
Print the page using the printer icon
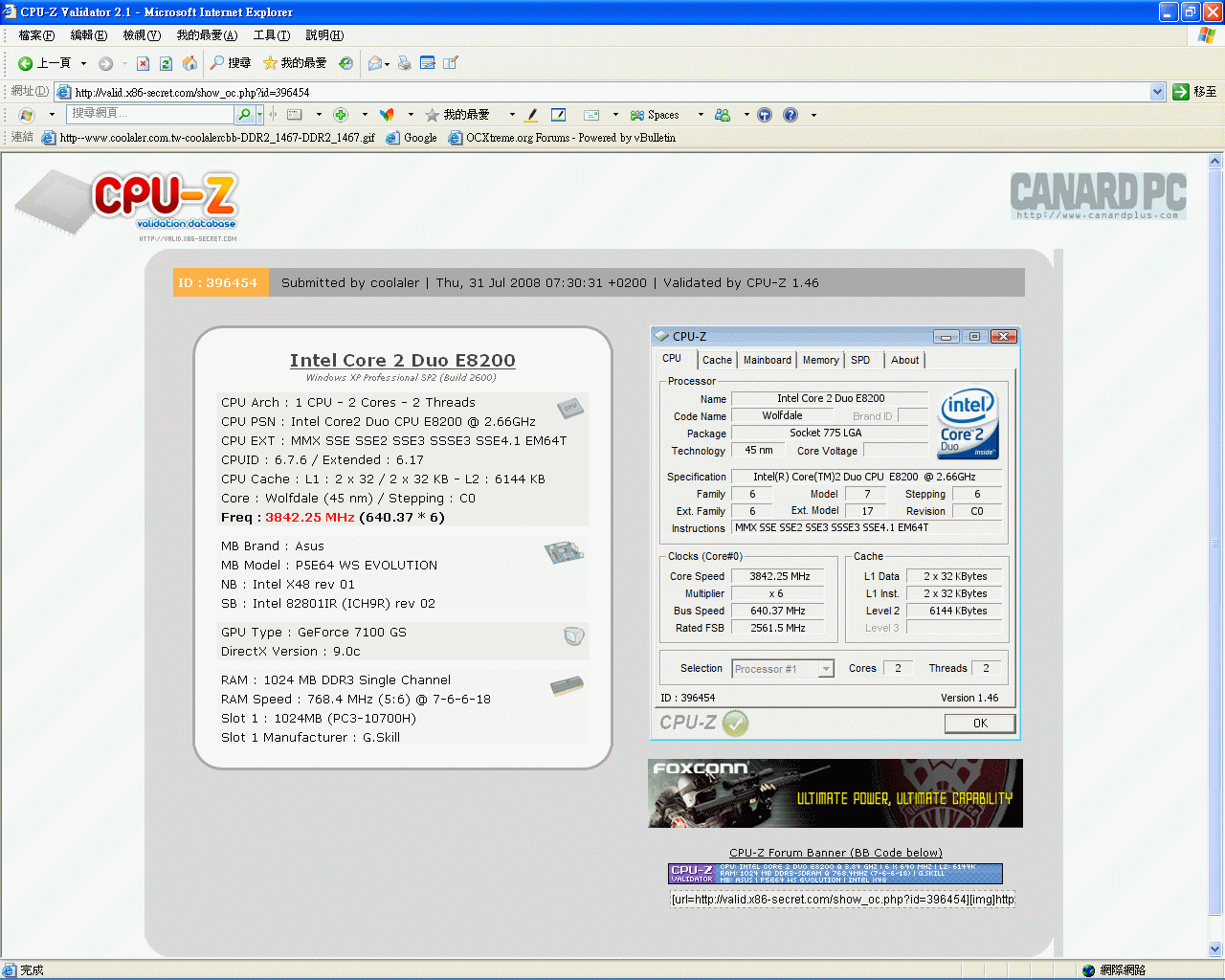click(x=404, y=63)
